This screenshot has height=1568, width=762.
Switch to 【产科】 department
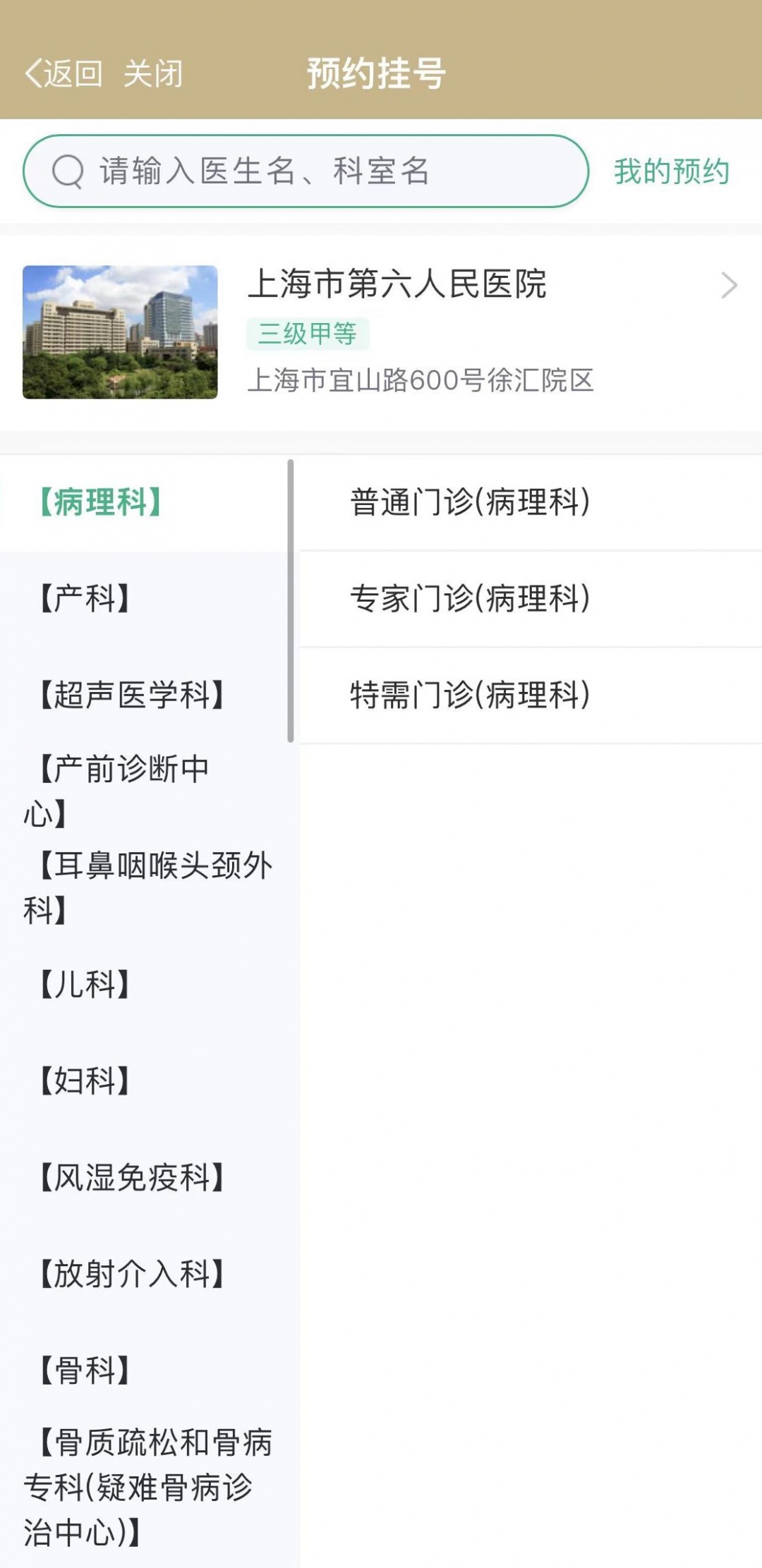(85, 599)
